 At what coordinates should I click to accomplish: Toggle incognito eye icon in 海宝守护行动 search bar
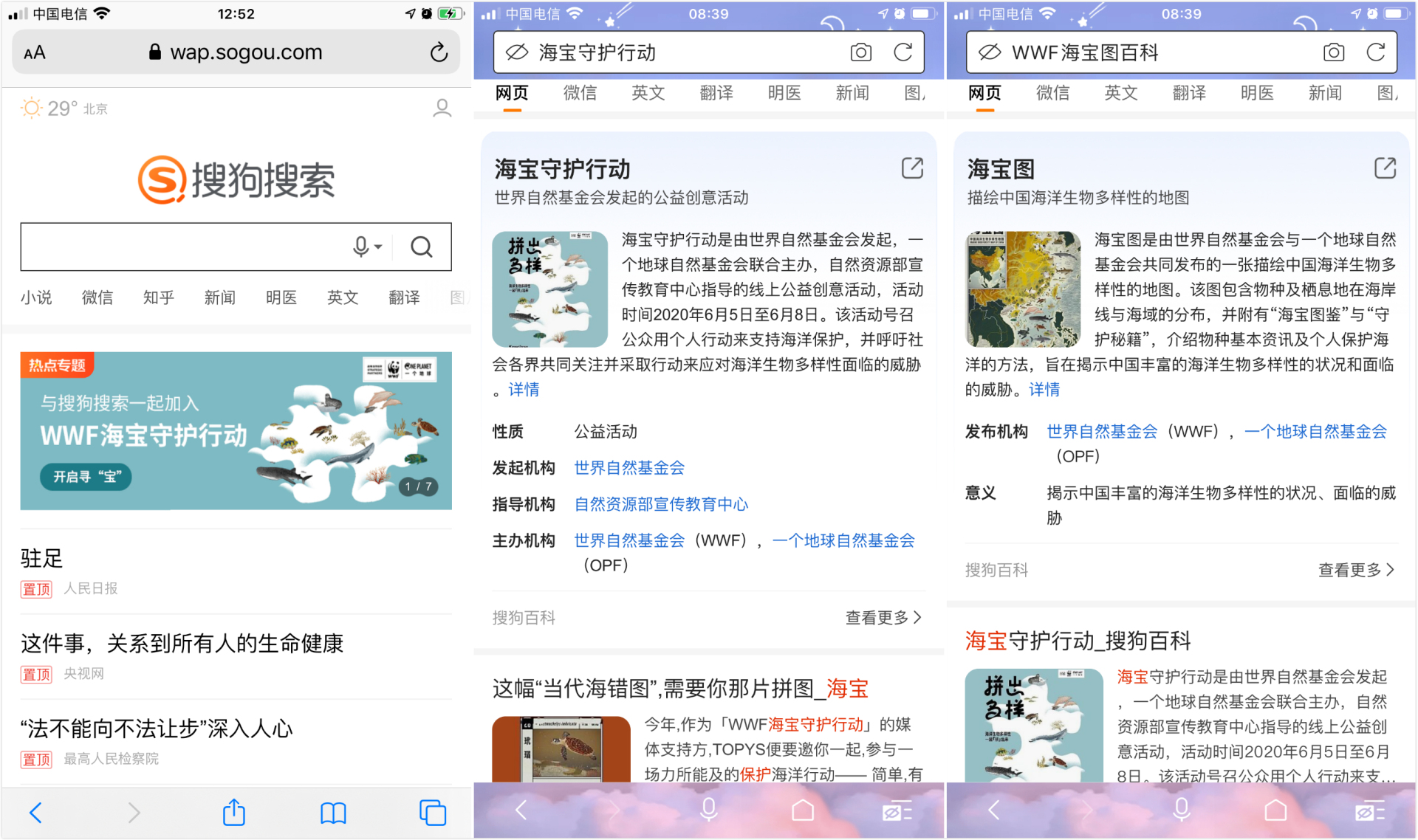click(517, 52)
